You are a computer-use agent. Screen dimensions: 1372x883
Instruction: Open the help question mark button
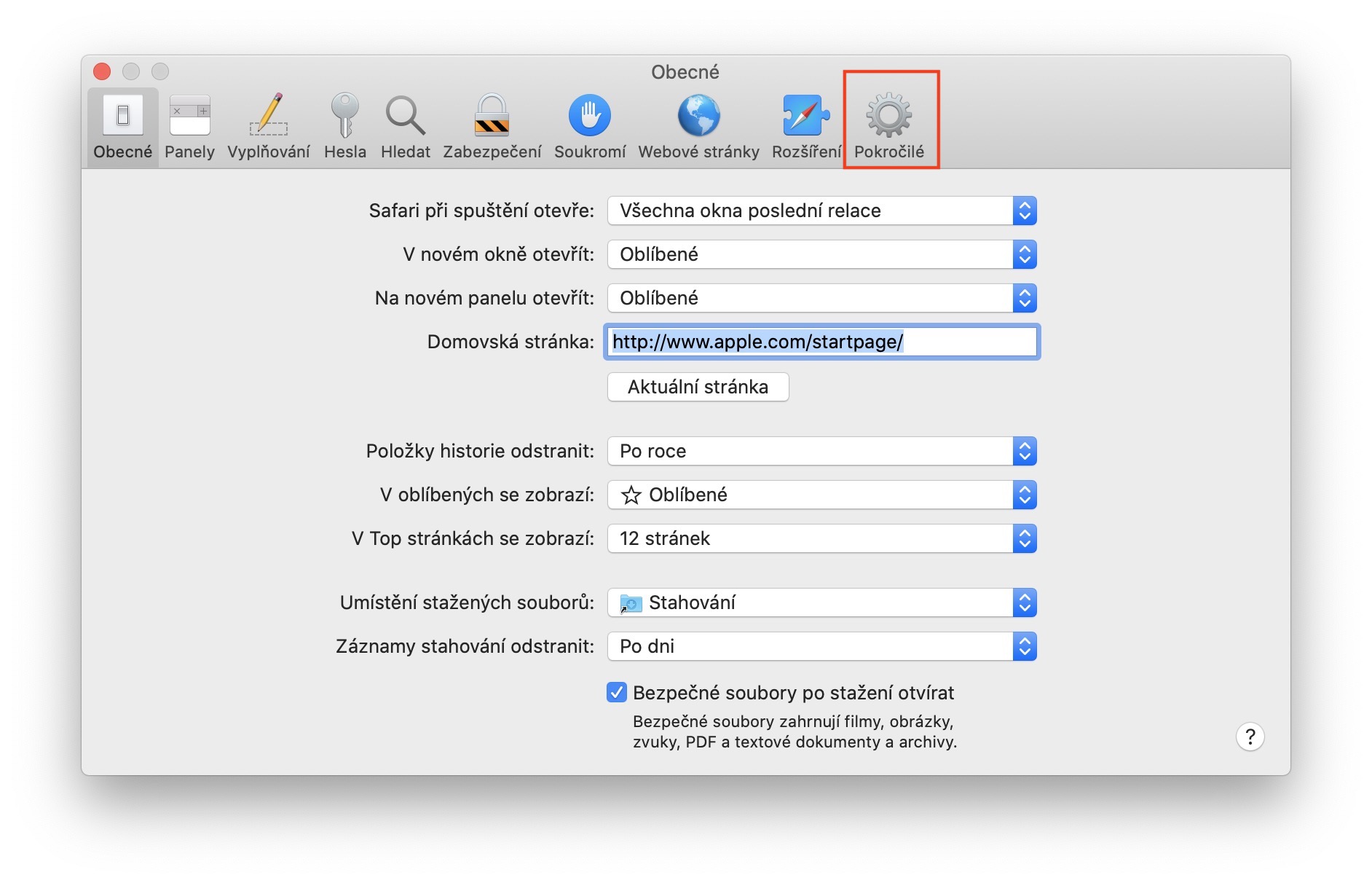pyautogui.click(x=1250, y=737)
